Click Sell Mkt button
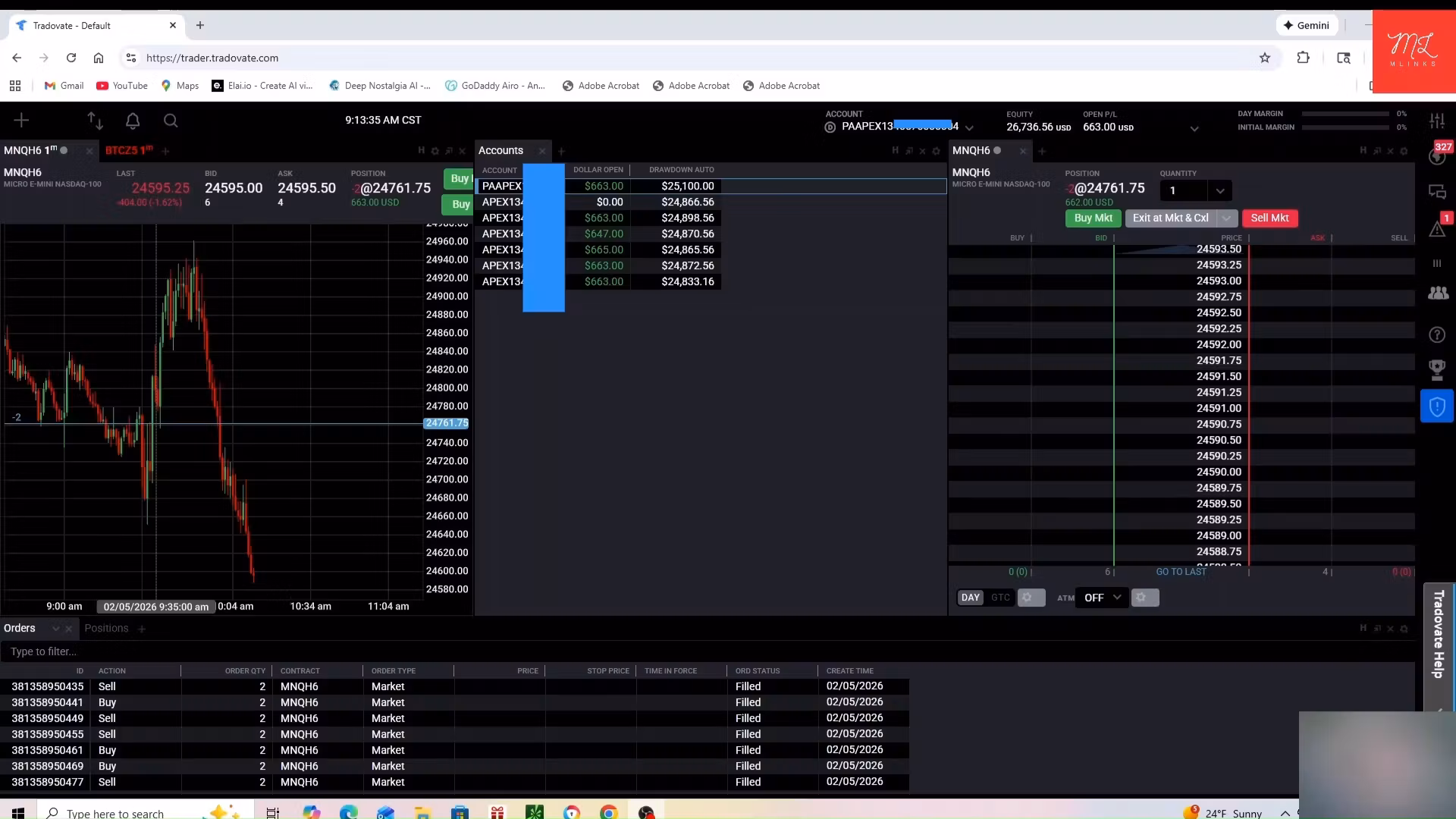 [1269, 218]
